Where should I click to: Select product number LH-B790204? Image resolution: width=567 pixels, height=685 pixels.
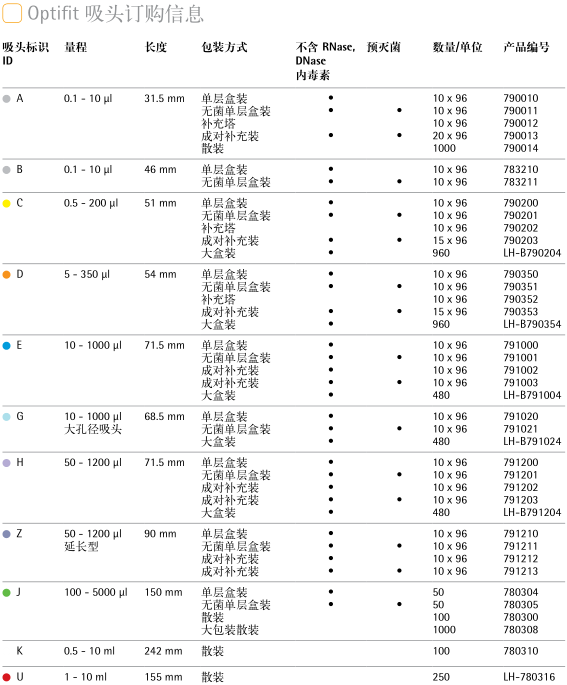pyautogui.click(x=532, y=253)
